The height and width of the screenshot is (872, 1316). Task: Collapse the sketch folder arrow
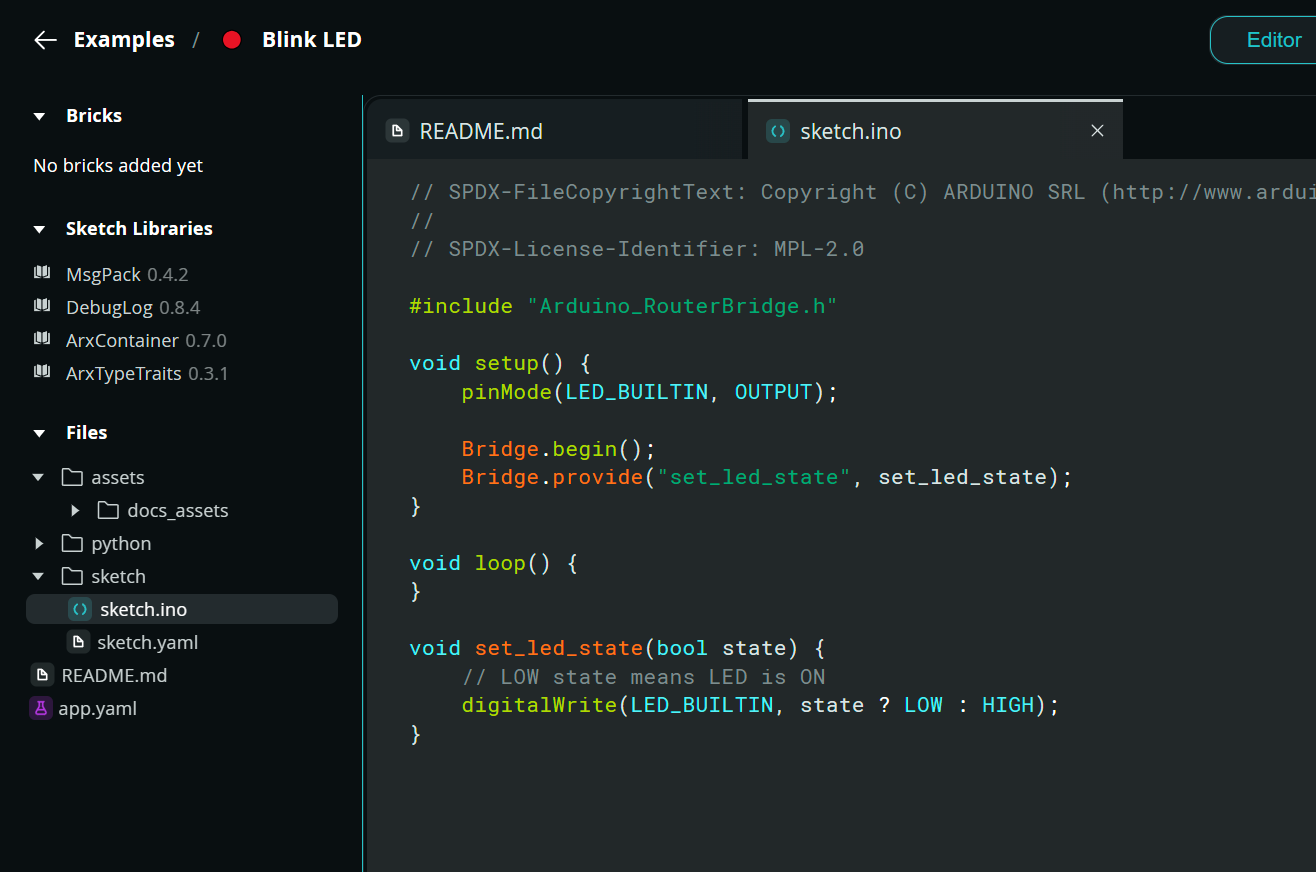tap(39, 576)
